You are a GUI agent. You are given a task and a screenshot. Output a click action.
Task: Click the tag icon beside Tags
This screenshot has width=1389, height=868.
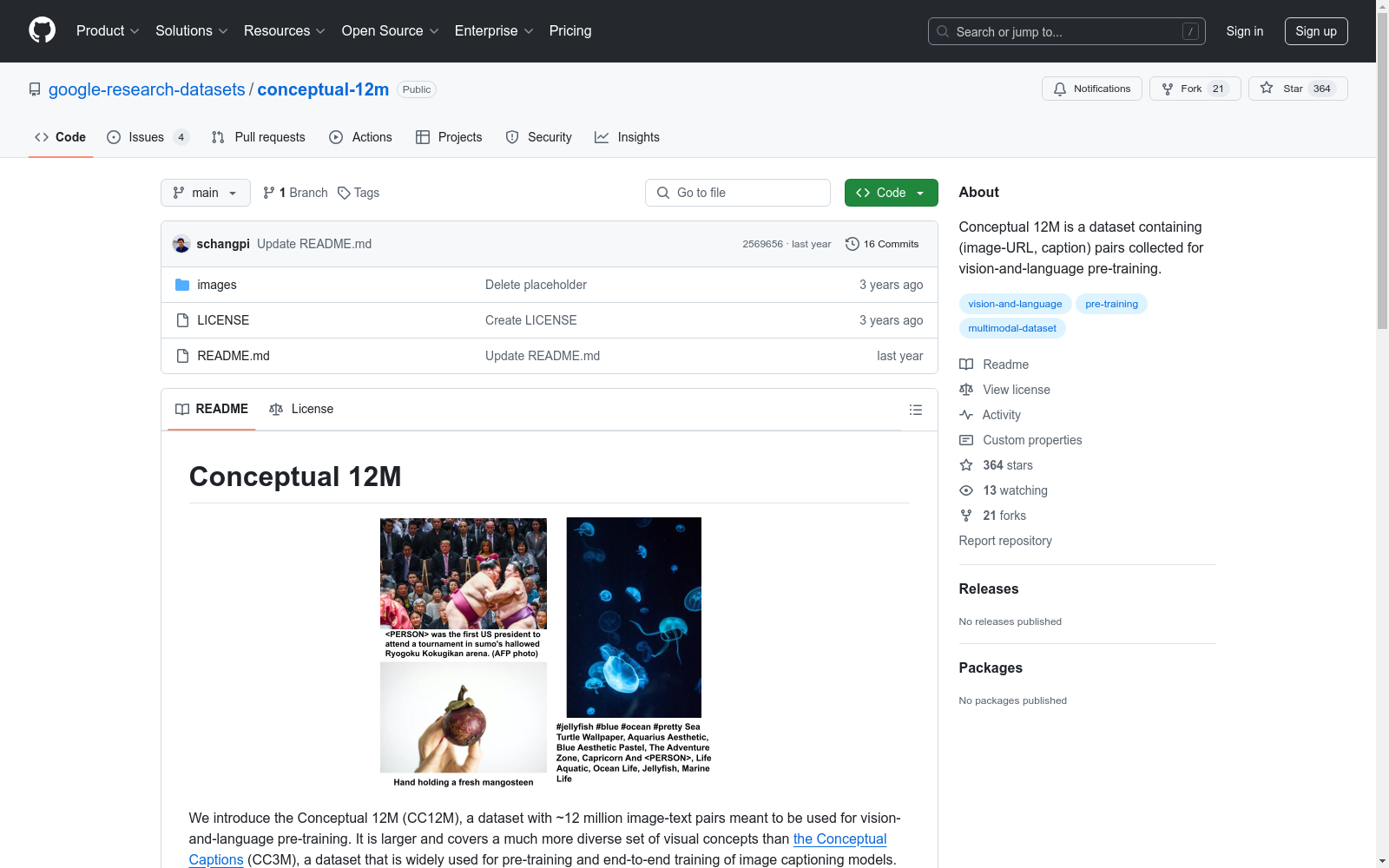[x=344, y=193]
